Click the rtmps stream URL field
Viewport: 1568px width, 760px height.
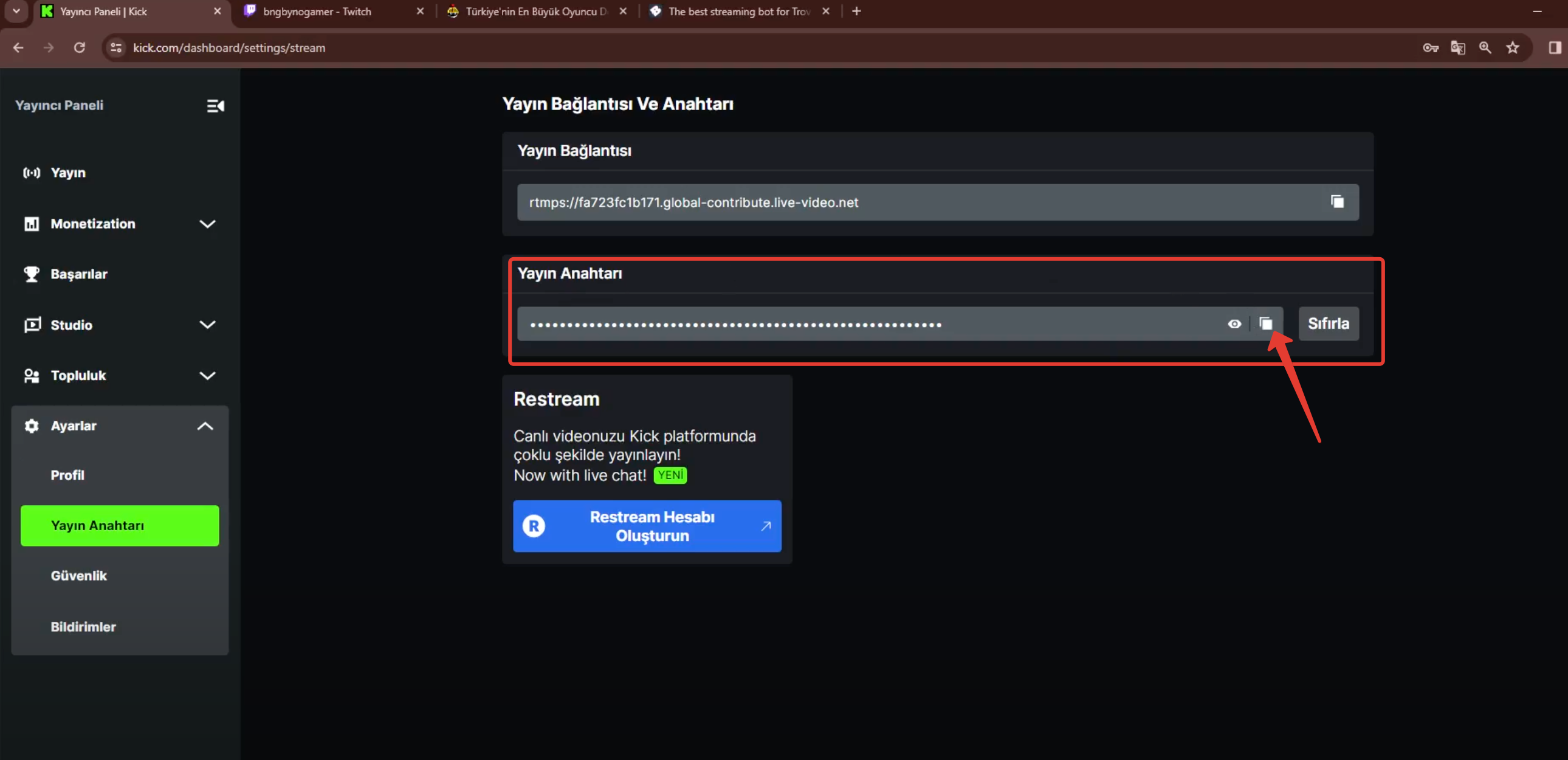937,202
